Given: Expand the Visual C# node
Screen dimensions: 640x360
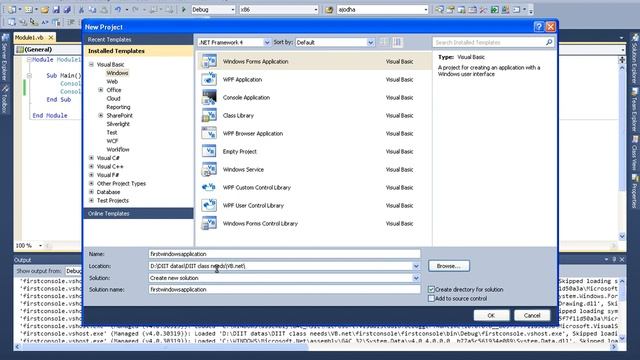Looking at the screenshot, I should click(x=91, y=158).
